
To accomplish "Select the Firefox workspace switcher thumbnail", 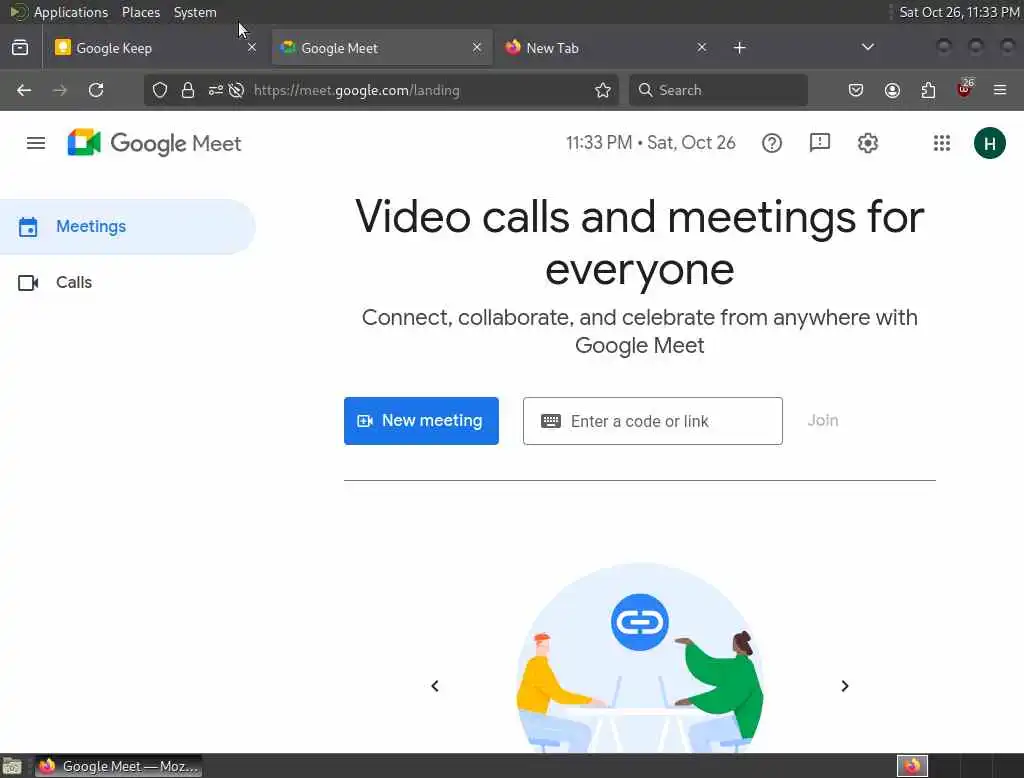I will (x=912, y=766).
